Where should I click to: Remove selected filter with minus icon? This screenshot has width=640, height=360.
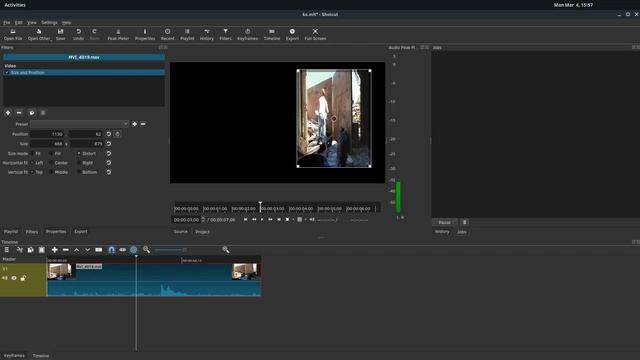pyautogui.click(x=19, y=113)
